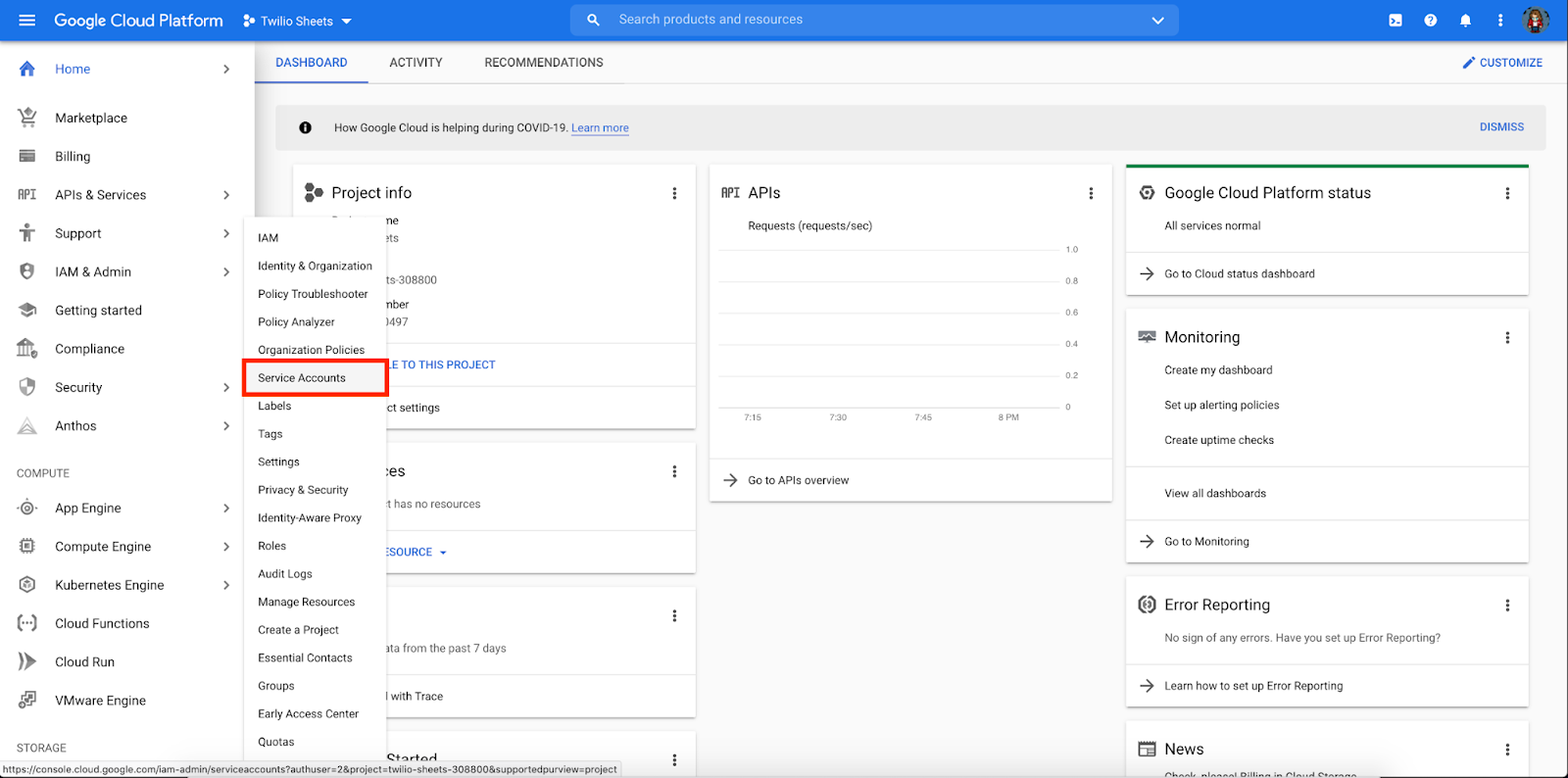Open the notifications bell

pos(1465,21)
